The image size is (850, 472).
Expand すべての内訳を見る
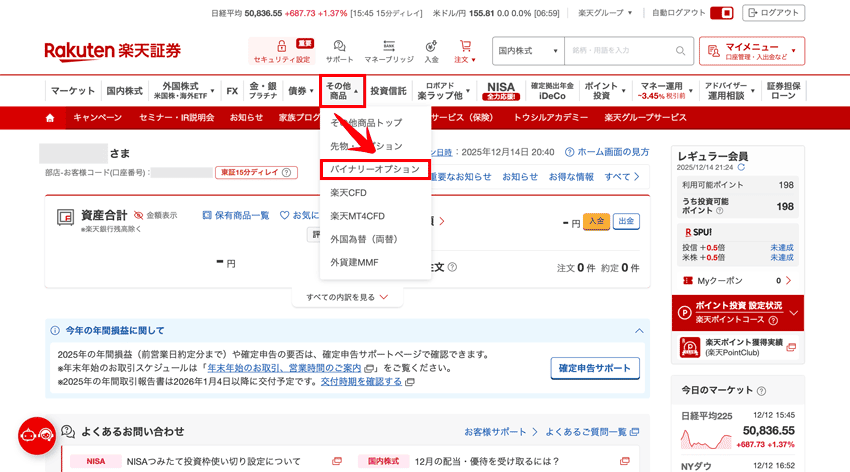[x=347, y=297]
